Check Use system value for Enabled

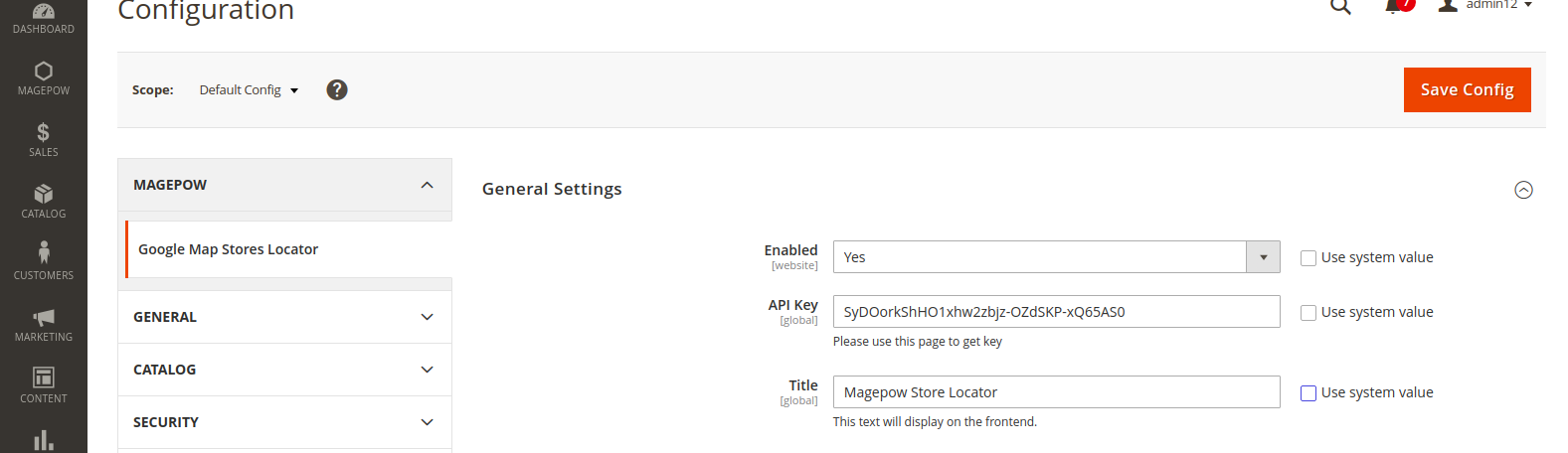(1308, 258)
